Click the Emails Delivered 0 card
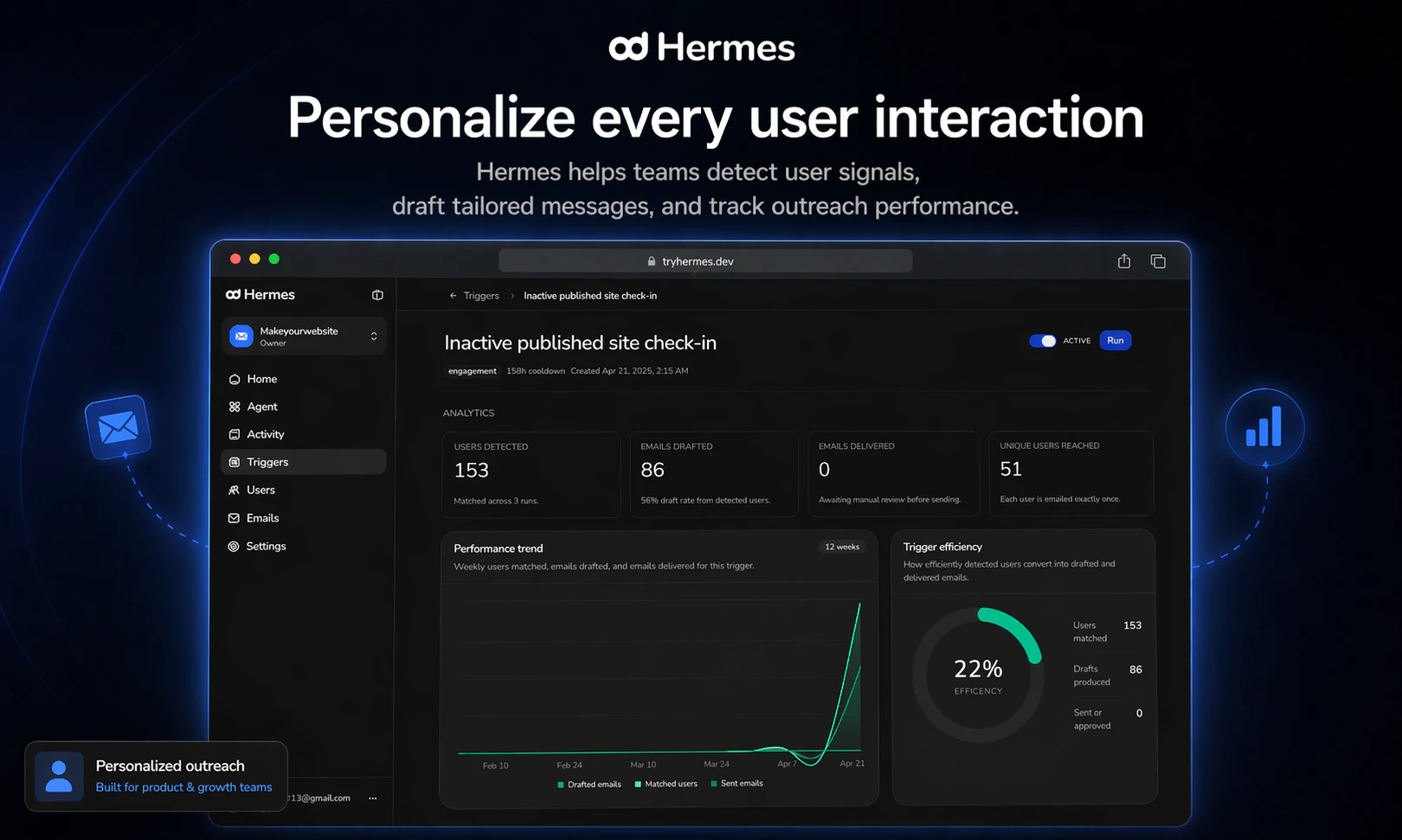This screenshot has width=1402, height=840. (893, 474)
